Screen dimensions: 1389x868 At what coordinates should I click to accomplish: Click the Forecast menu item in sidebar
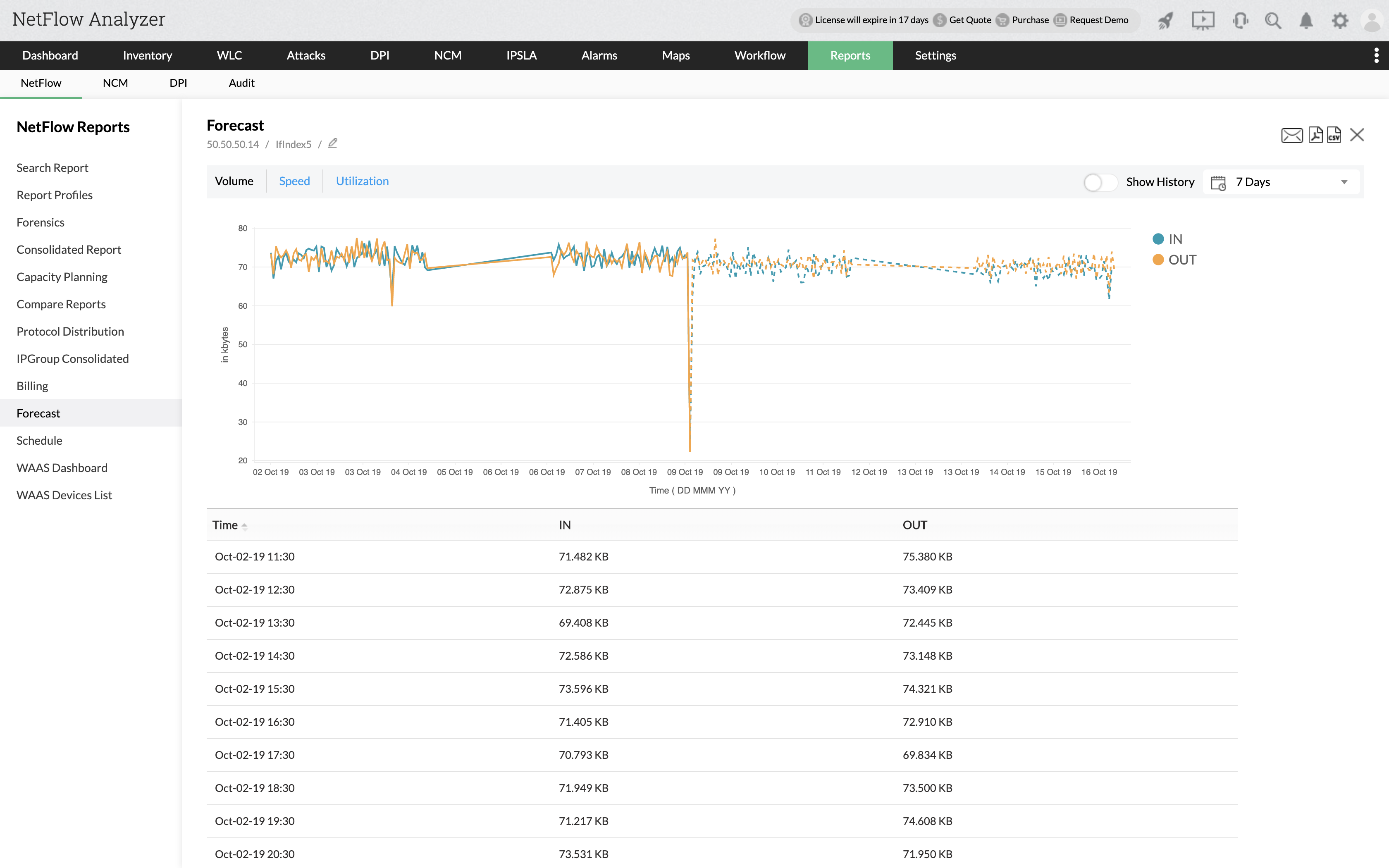(39, 412)
